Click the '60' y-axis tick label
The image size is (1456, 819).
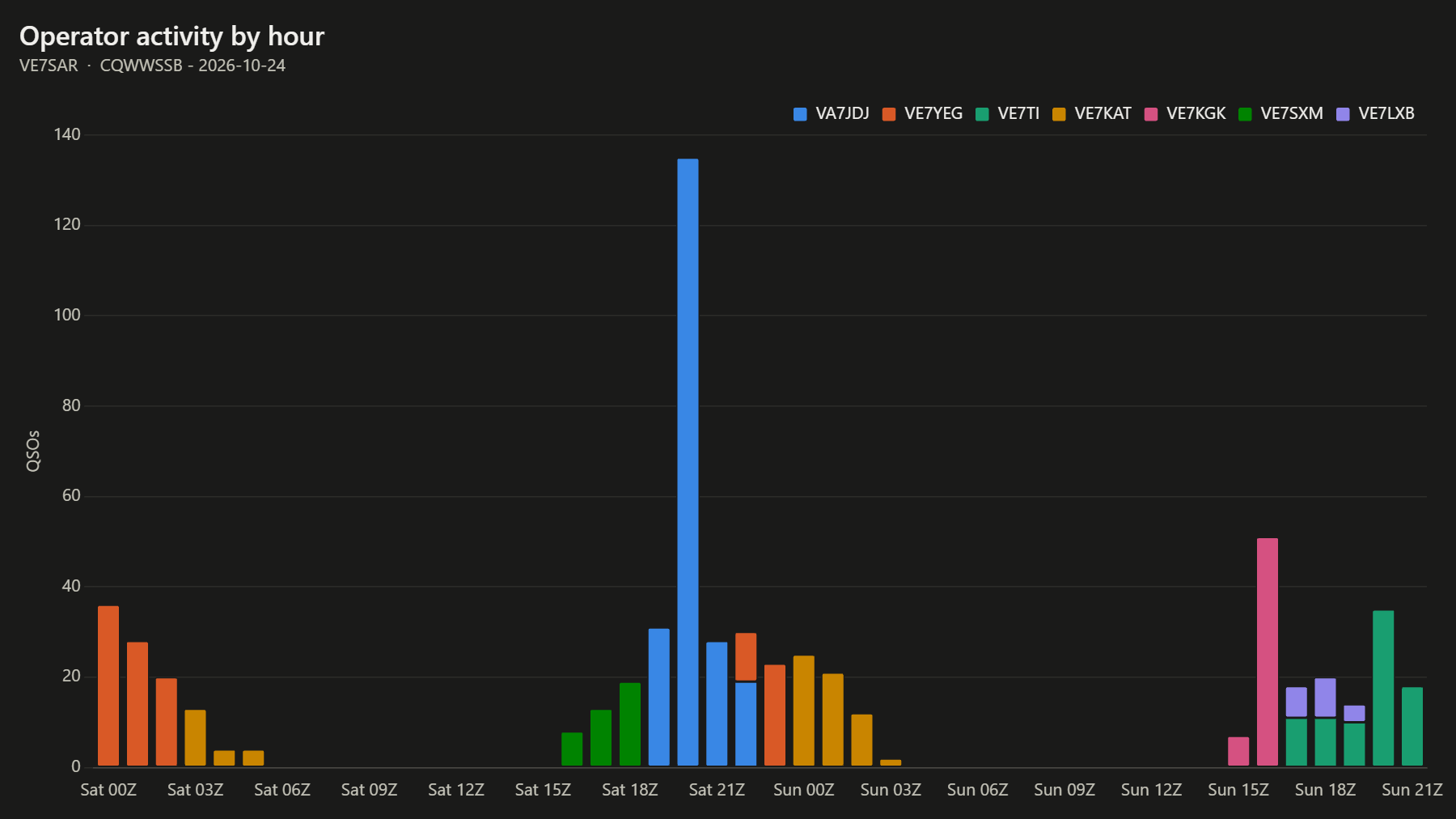tap(71, 495)
